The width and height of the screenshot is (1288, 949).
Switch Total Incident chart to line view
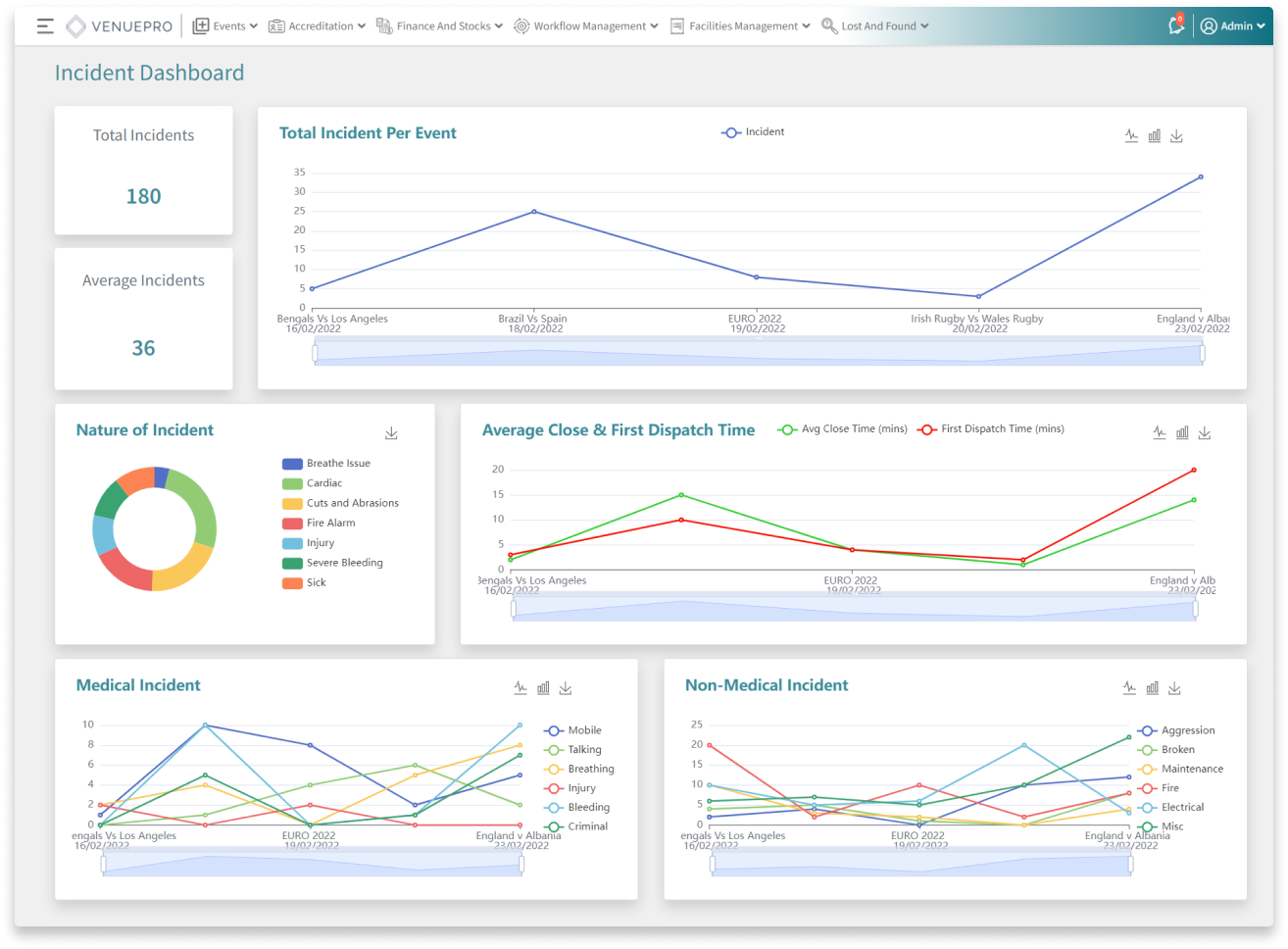(1131, 136)
